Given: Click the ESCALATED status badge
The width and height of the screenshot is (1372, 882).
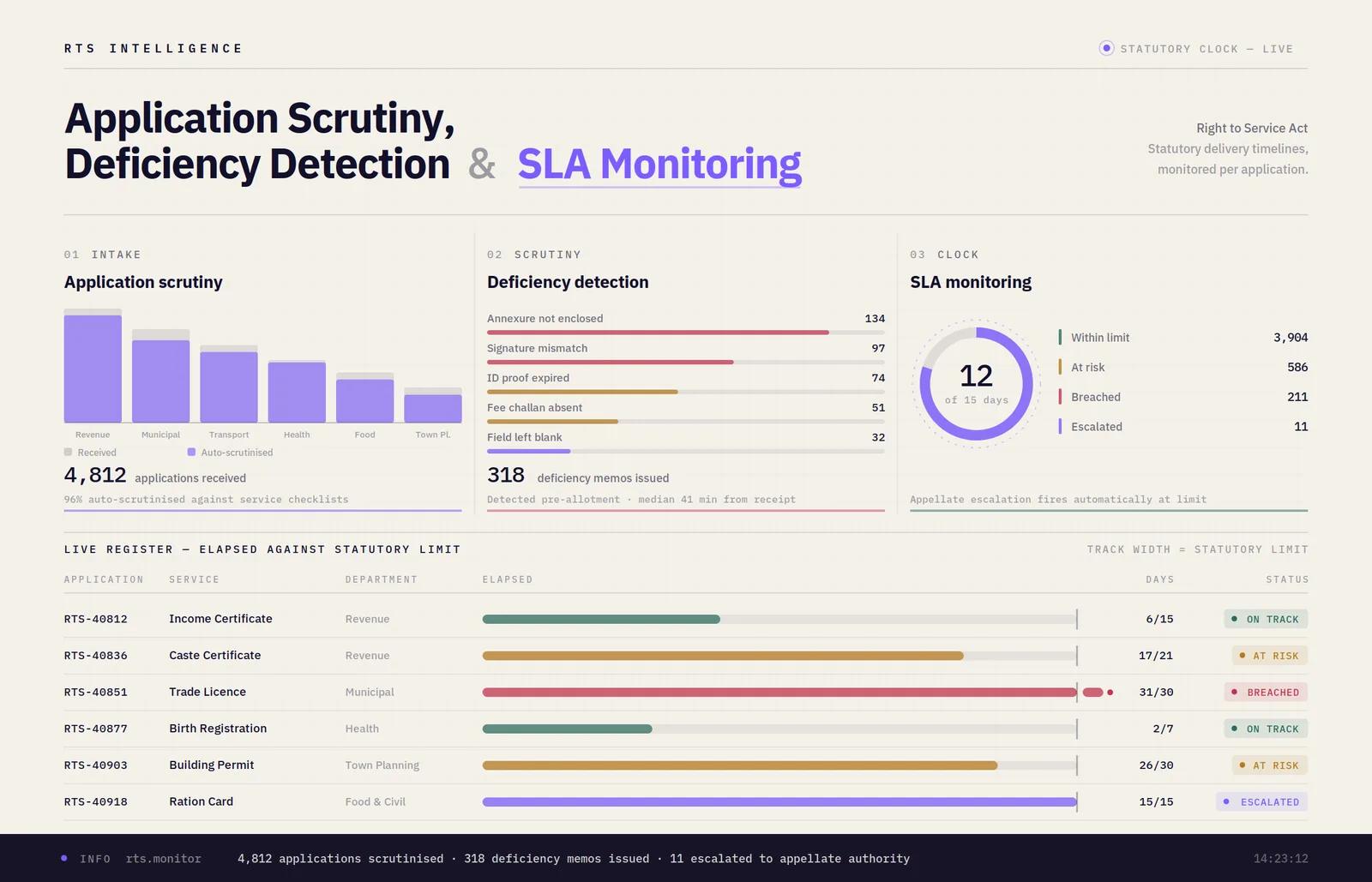Looking at the screenshot, I should [x=1262, y=801].
